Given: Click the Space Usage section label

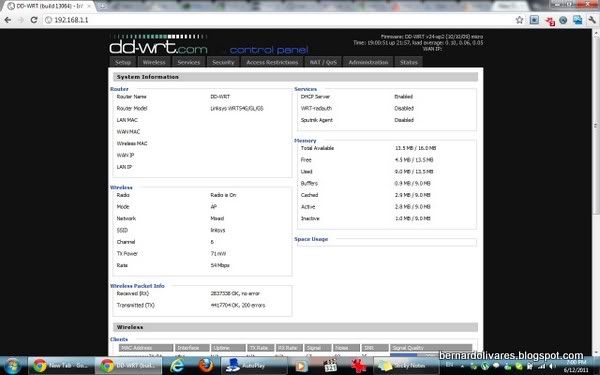Looking at the screenshot, I should (311, 239).
